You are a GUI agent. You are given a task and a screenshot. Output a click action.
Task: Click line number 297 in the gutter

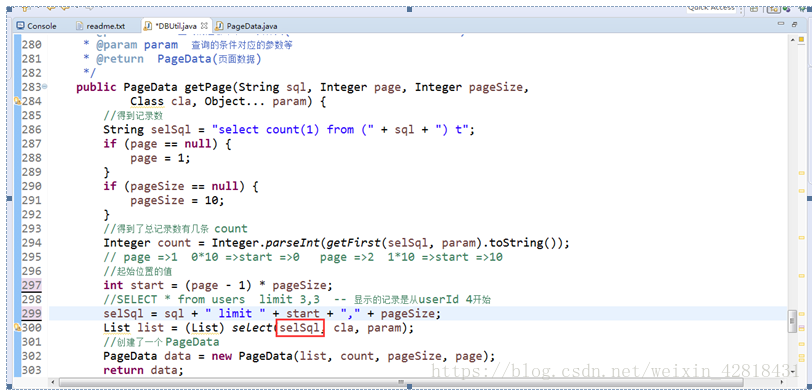point(32,285)
